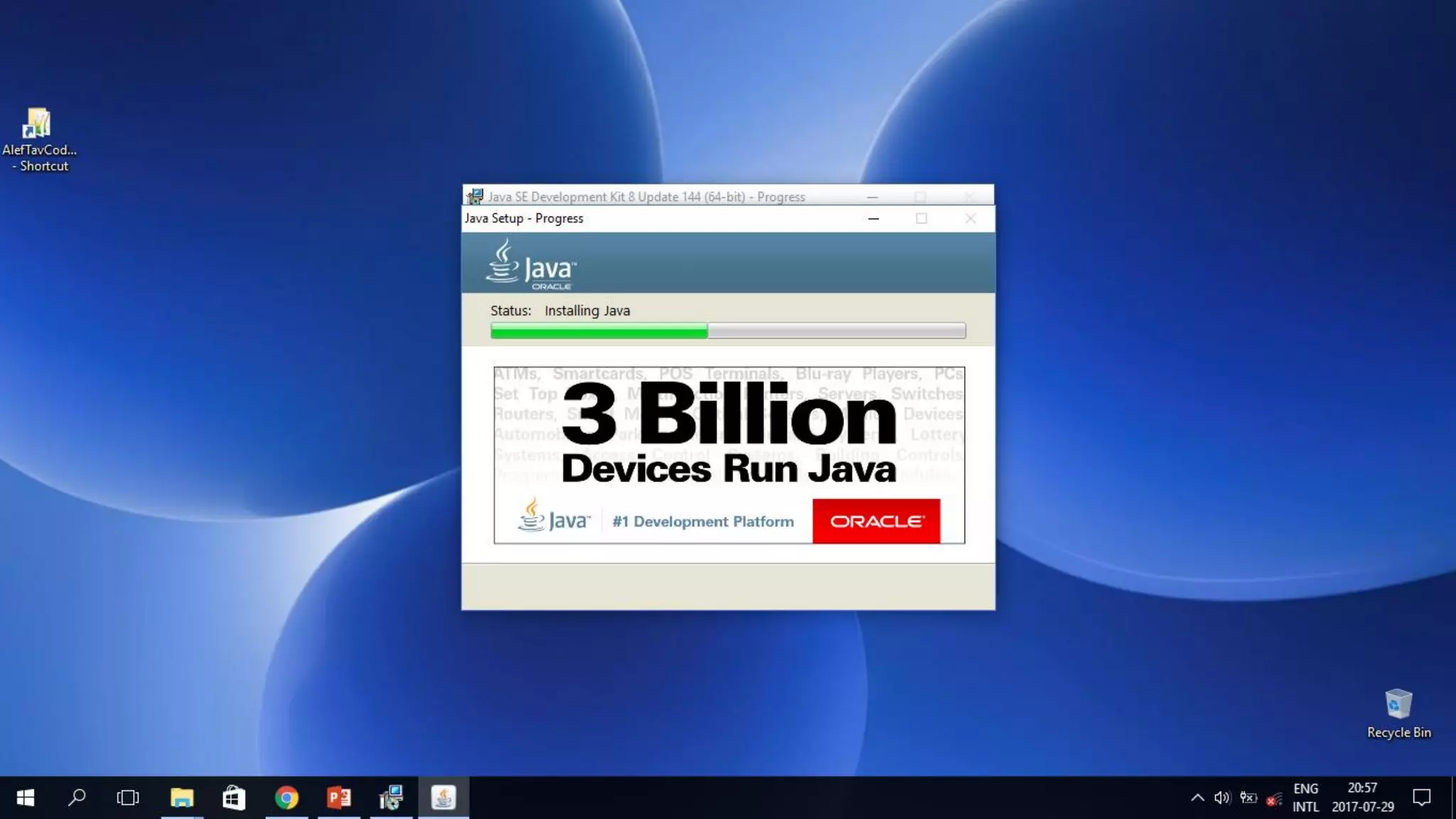Open the AlefTavCod Shortcut desktop icon
The image size is (1456, 819).
coord(39,139)
